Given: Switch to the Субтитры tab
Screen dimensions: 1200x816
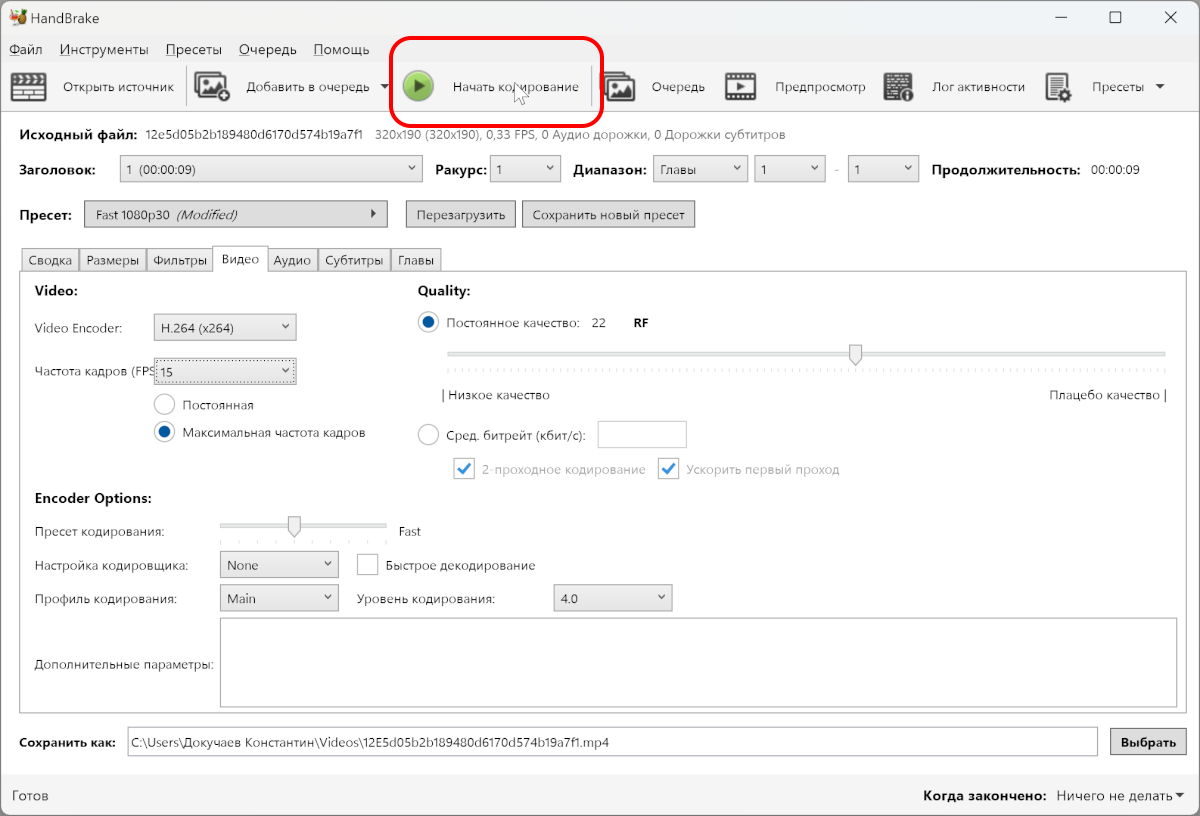Looking at the screenshot, I should [354, 260].
